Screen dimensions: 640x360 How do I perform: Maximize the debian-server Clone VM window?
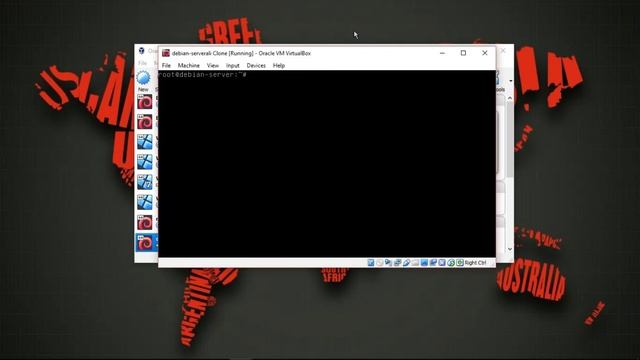click(x=463, y=53)
